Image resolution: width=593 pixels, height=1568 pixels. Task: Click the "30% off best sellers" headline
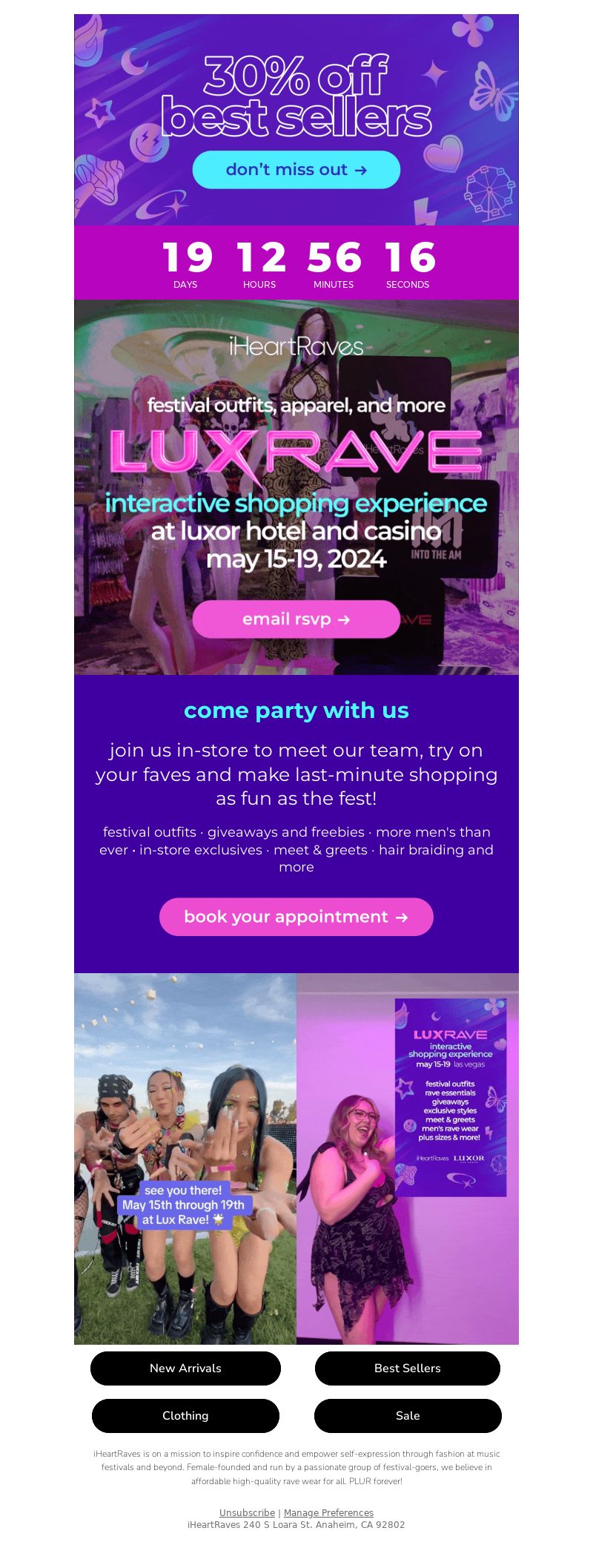tap(296, 96)
